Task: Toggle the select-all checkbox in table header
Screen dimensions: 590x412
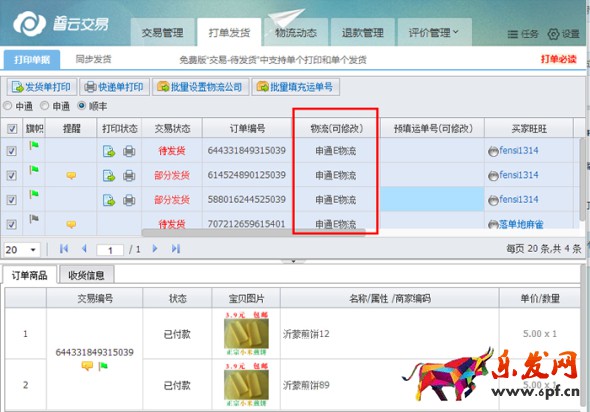Action: coord(12,129)
